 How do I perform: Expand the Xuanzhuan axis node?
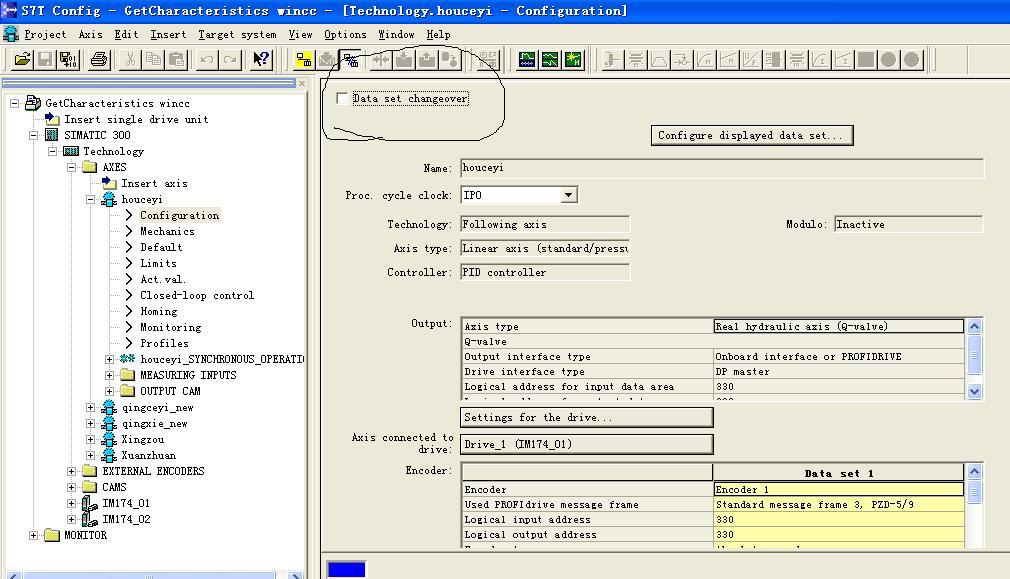tap(91, 455)
